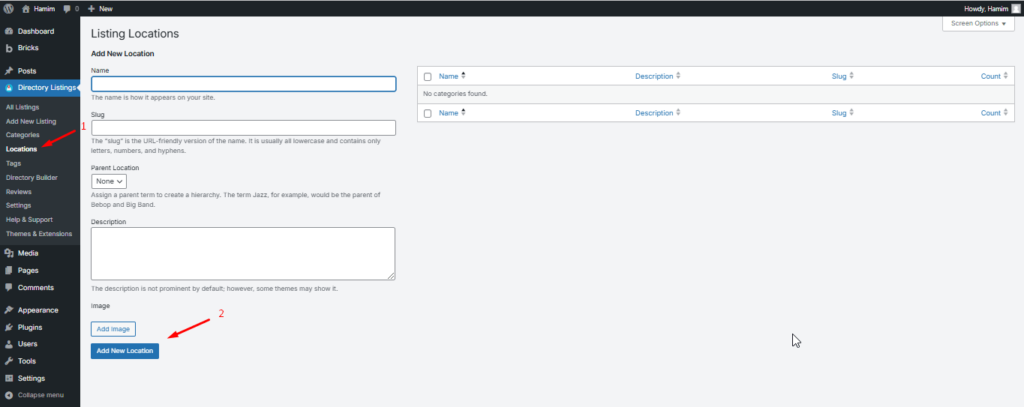Click the Pages icon in sidebar
The width and height of the screenshot is (1024, 407).
click(9, 270)
